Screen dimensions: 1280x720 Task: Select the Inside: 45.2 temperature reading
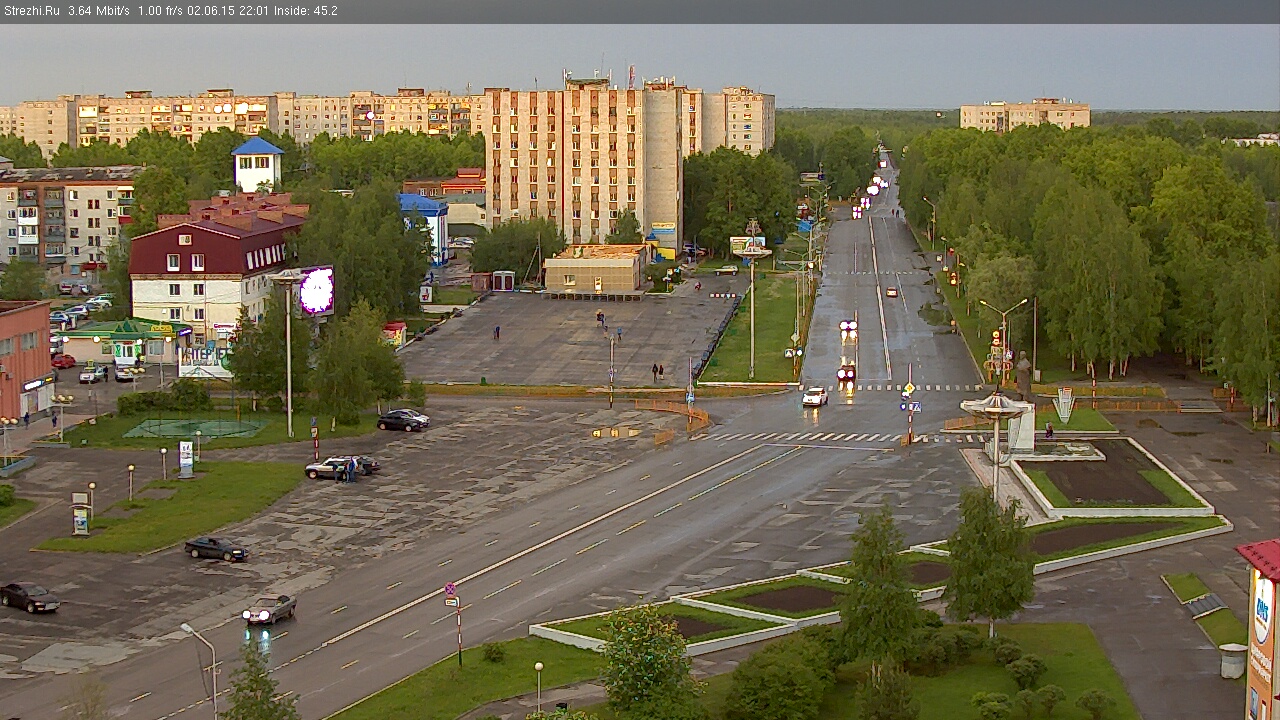click(305, 11)
